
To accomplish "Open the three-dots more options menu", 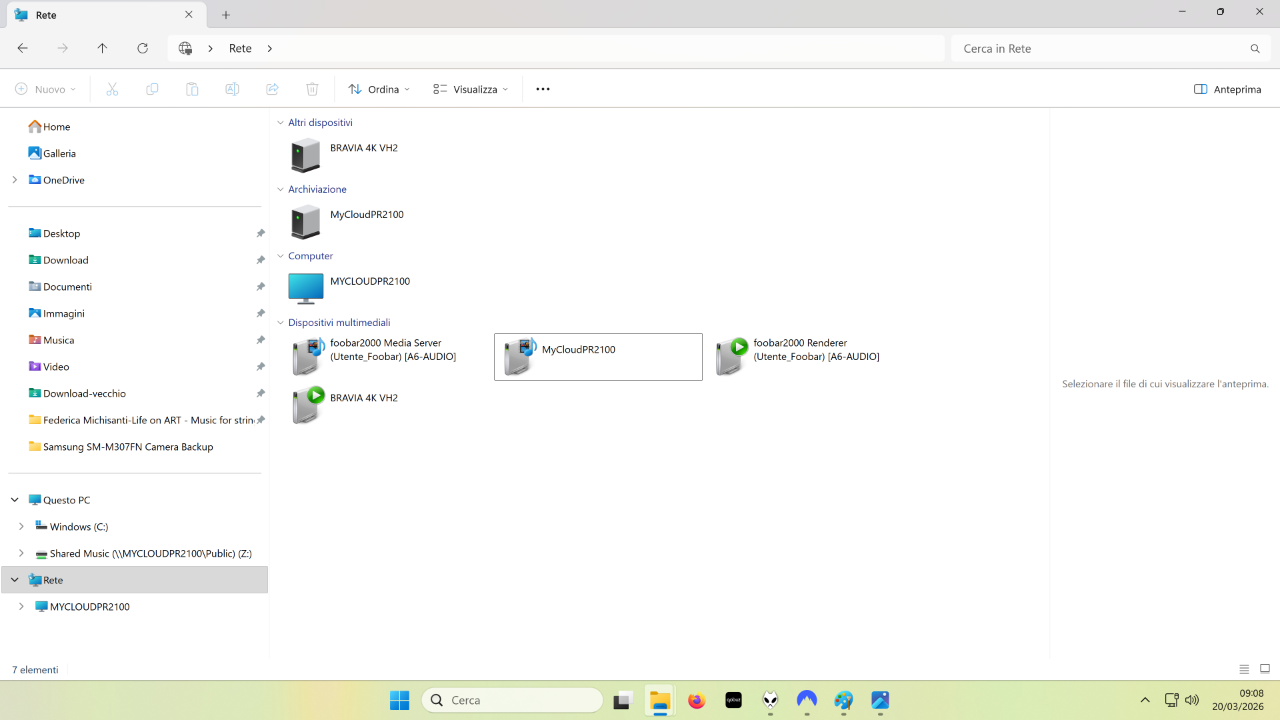I will (x=543, y=89).
